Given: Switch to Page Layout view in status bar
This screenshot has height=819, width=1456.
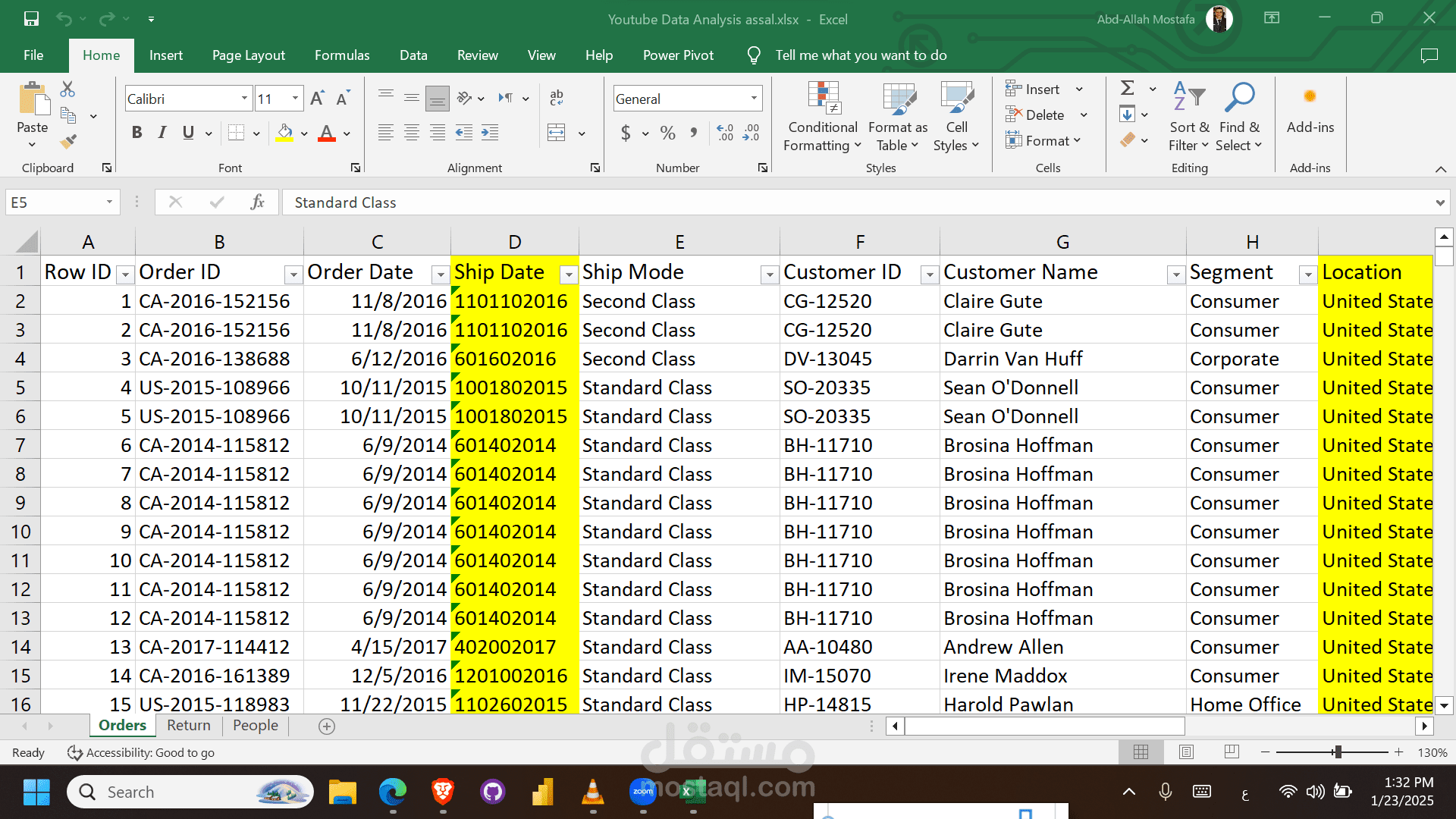Looking at the screenshot, I should point(1186,752).
